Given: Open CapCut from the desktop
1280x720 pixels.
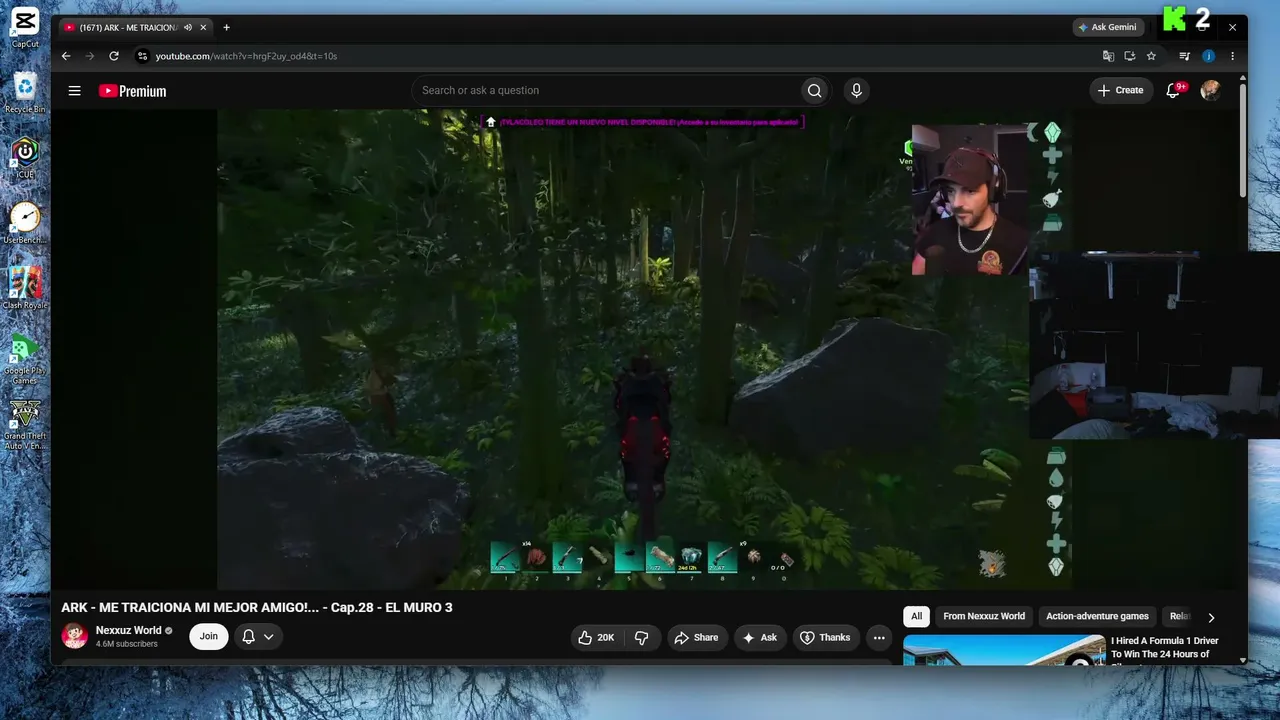Looking at the screenshot, I should point(25,27).
